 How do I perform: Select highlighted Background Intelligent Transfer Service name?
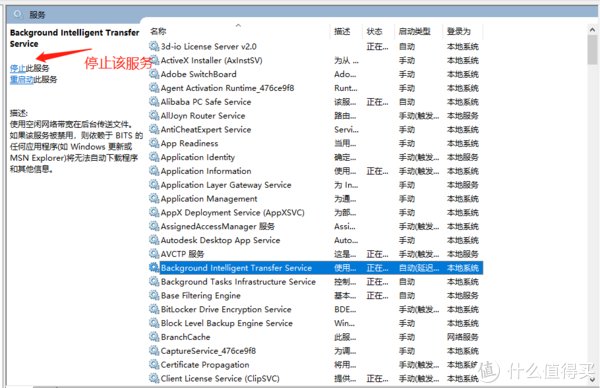point(236,267)
